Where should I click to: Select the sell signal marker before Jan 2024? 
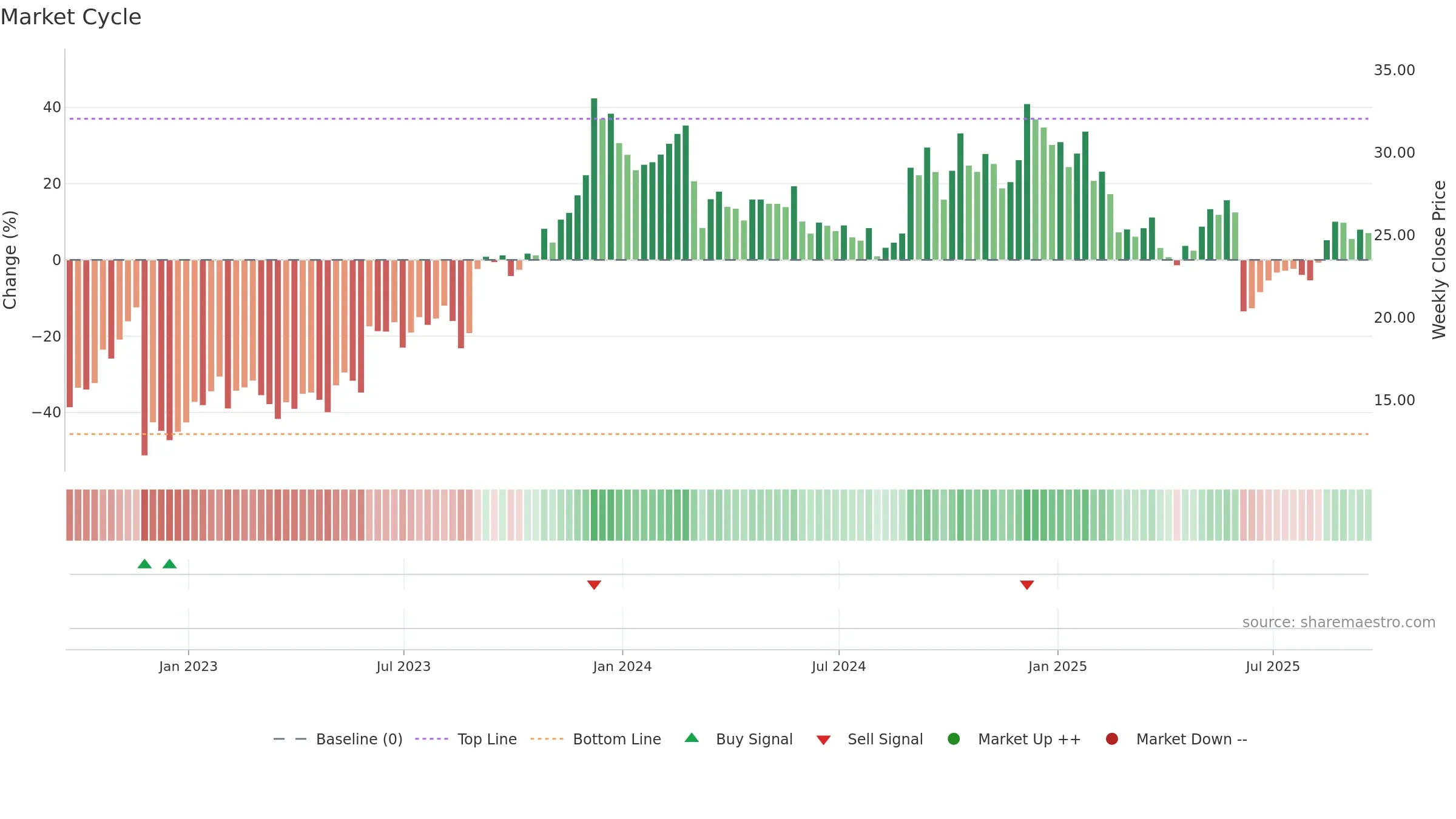click(x=594, y=585)
